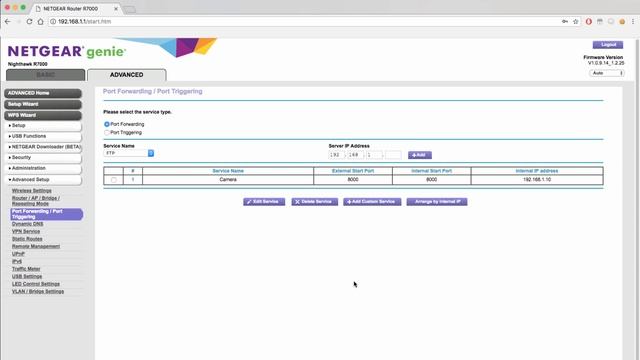Reload the router page
640x360 pixels.
coord(29,21)
